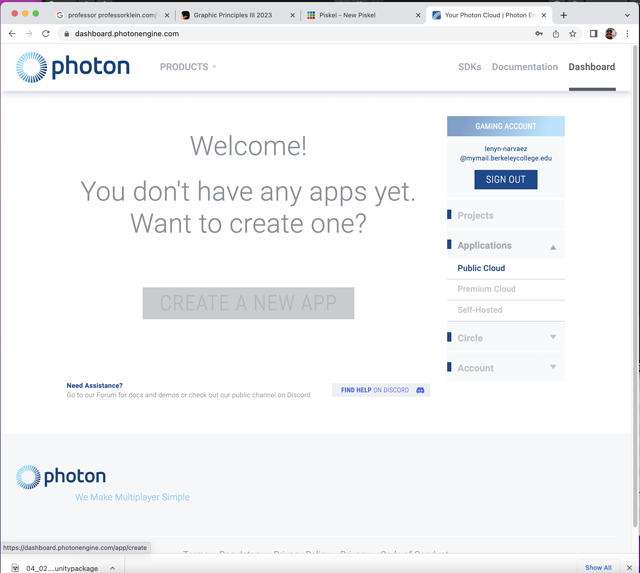Click the 'We Make Multiplayer Simple' tagline
This screenshot has width=640, height=573.
click(x=132, y=497)
